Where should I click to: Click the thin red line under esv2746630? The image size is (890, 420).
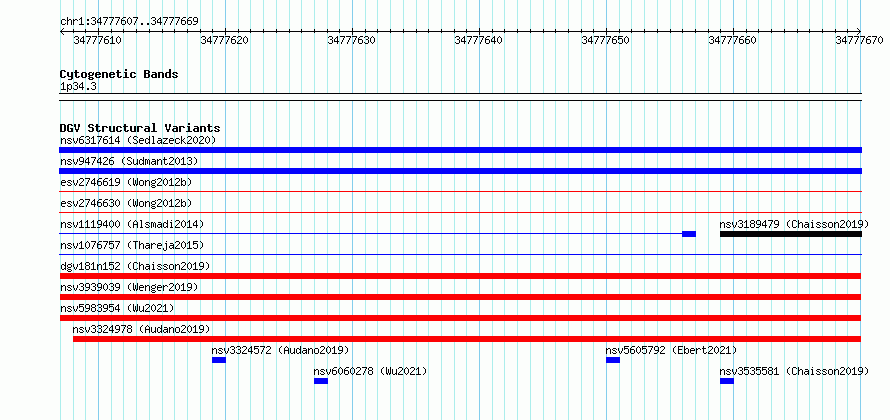(x=460, y=213)
